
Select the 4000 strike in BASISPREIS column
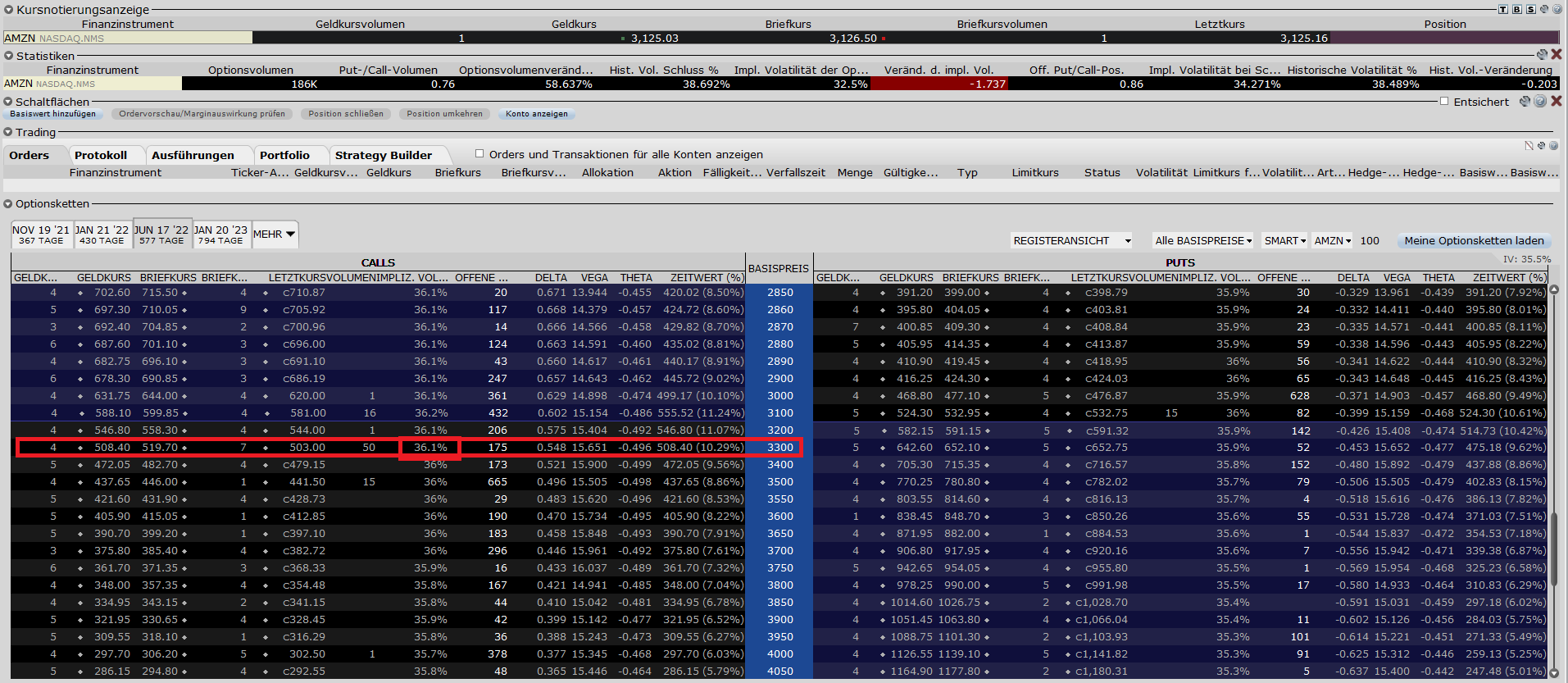tap(779, 654)
